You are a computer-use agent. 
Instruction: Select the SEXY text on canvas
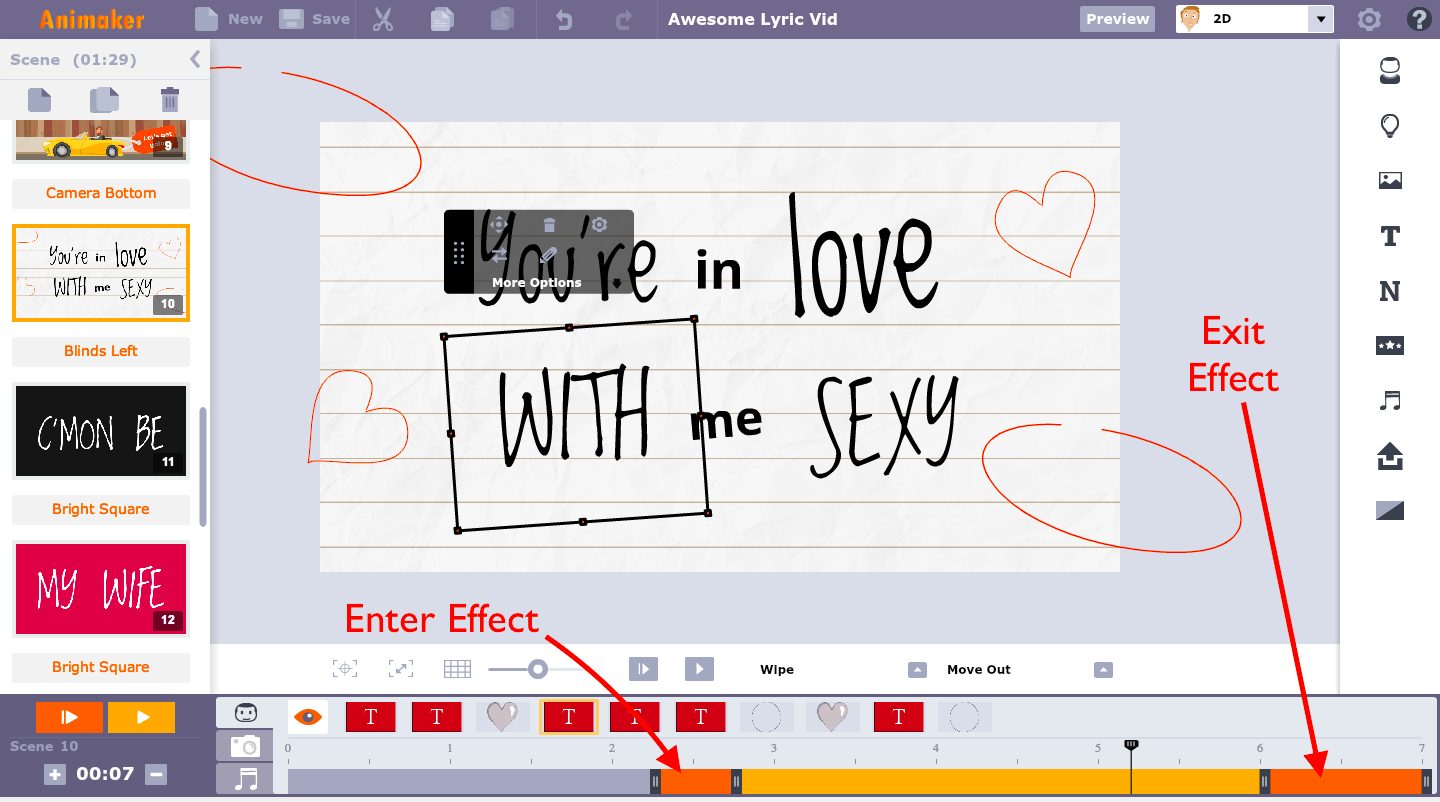(885, 425)
